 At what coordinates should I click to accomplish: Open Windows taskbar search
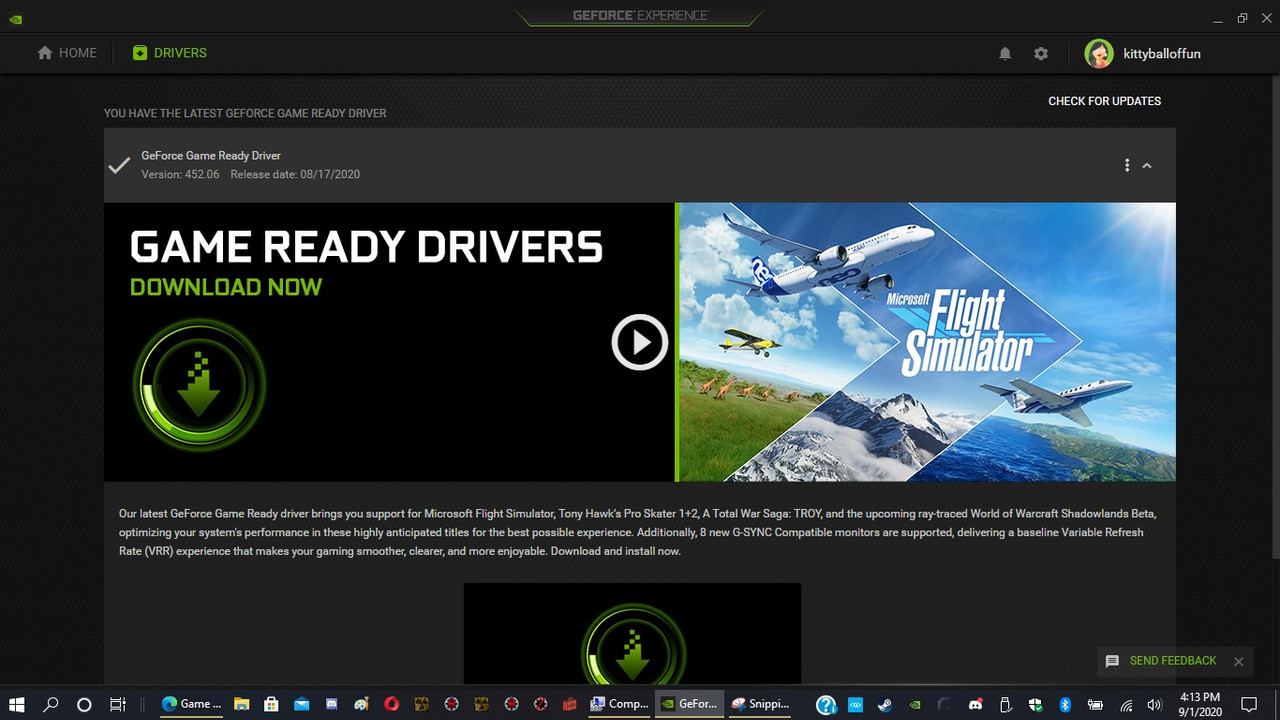pyautogui.click(x=51, y=704)
